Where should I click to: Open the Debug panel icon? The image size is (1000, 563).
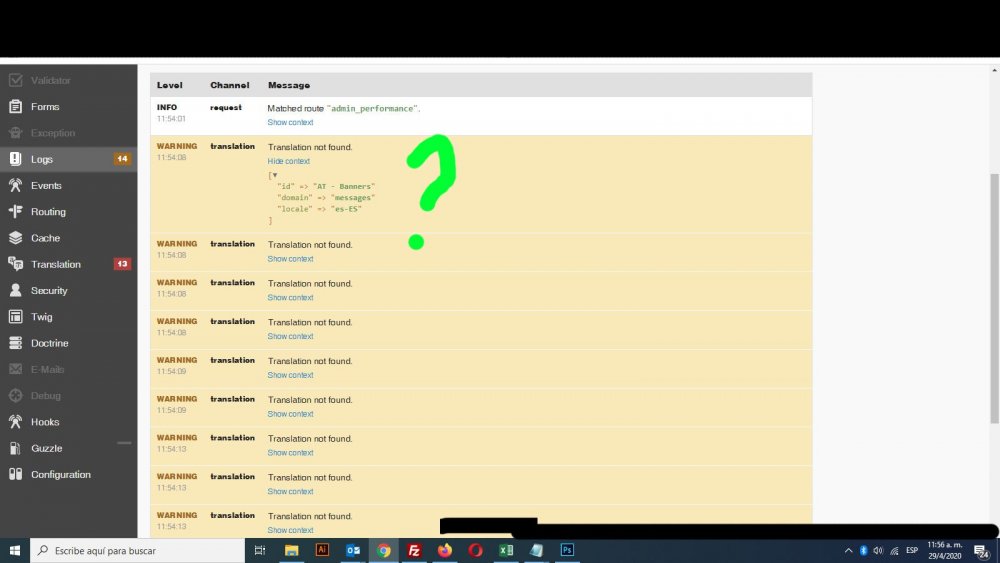(15, 395)
